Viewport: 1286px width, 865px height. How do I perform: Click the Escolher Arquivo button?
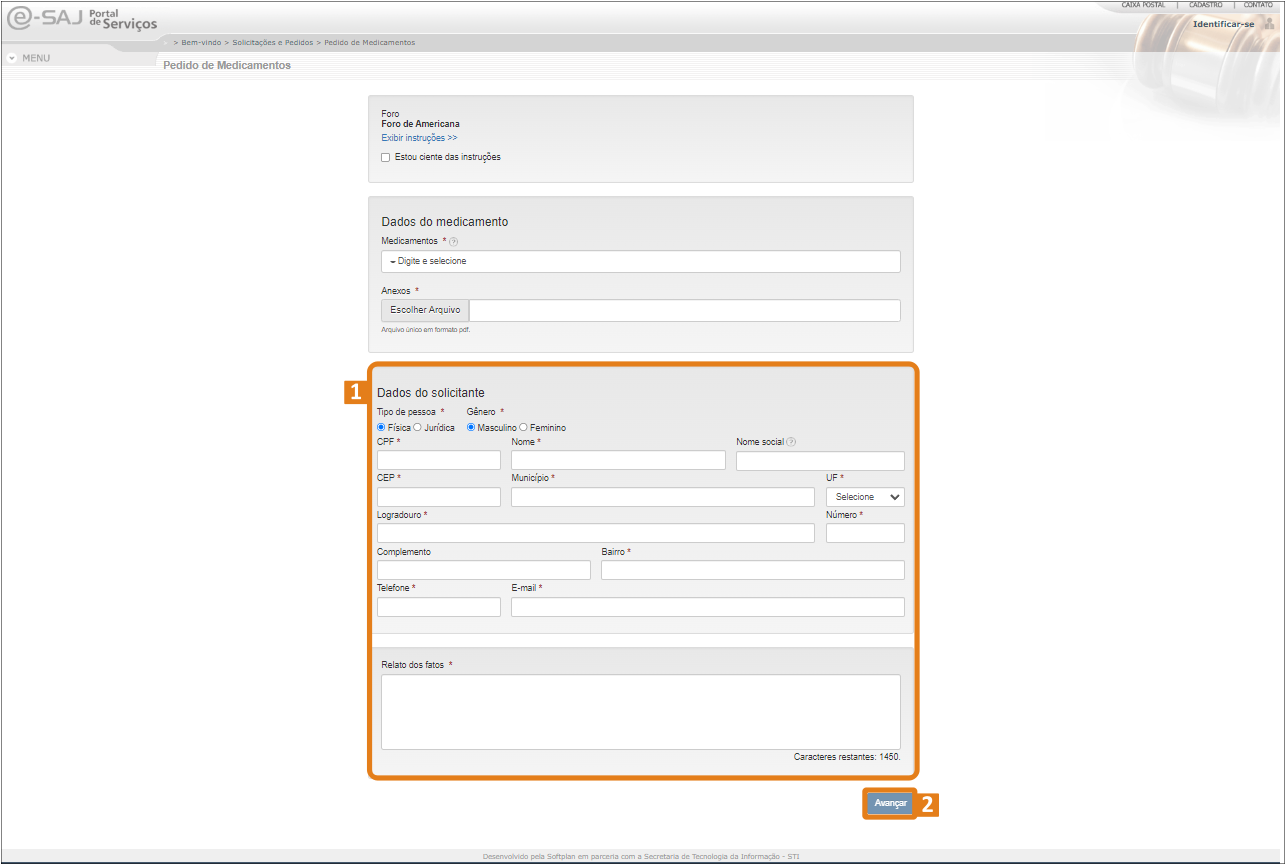coord(425,310)
